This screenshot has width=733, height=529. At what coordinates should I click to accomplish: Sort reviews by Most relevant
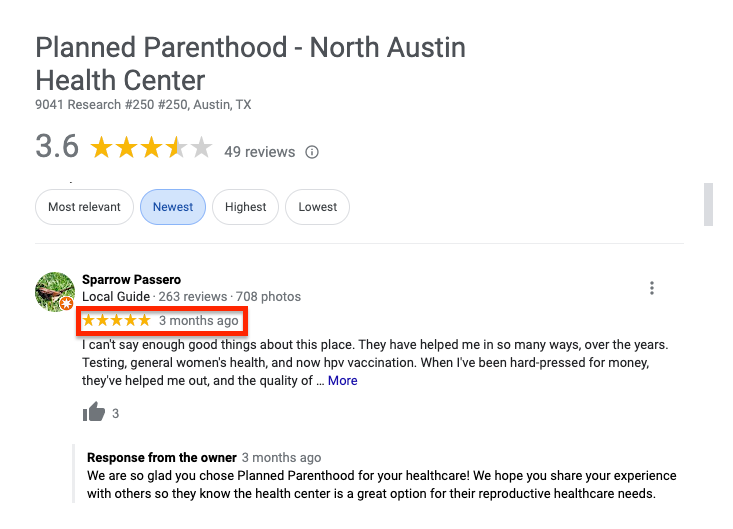tap(84, 207)
